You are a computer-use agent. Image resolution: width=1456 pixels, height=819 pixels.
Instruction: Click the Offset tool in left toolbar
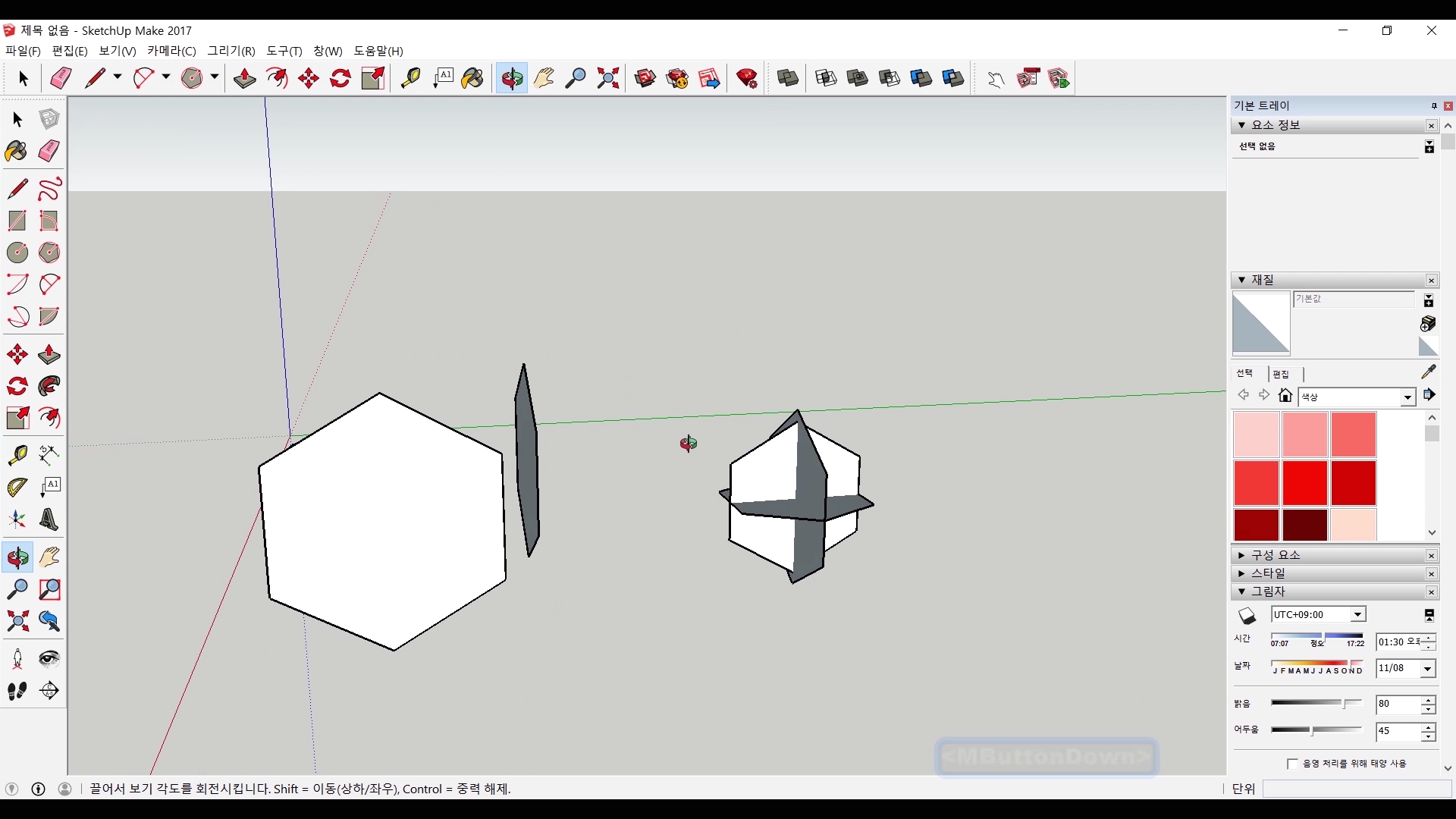(x=49, y=418)
